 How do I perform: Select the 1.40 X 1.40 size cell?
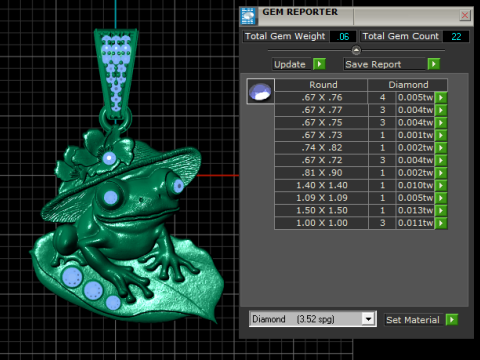(322, 185)
